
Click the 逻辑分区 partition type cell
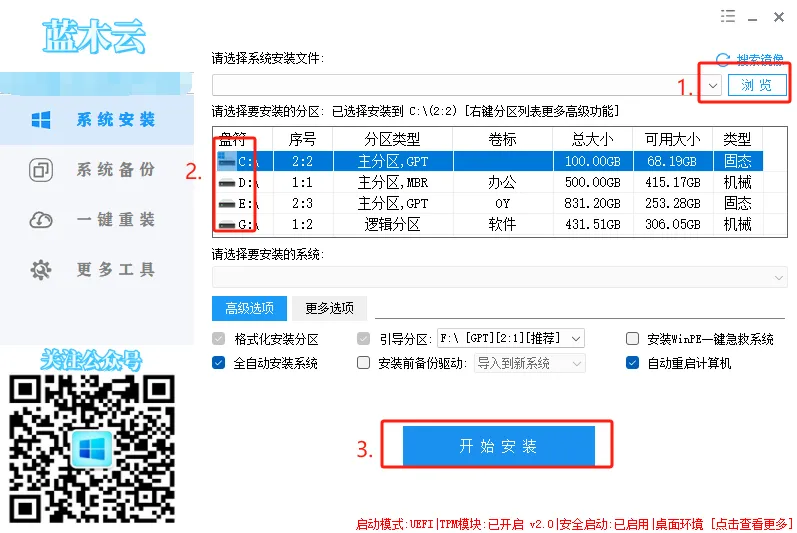tap(392, 225)
